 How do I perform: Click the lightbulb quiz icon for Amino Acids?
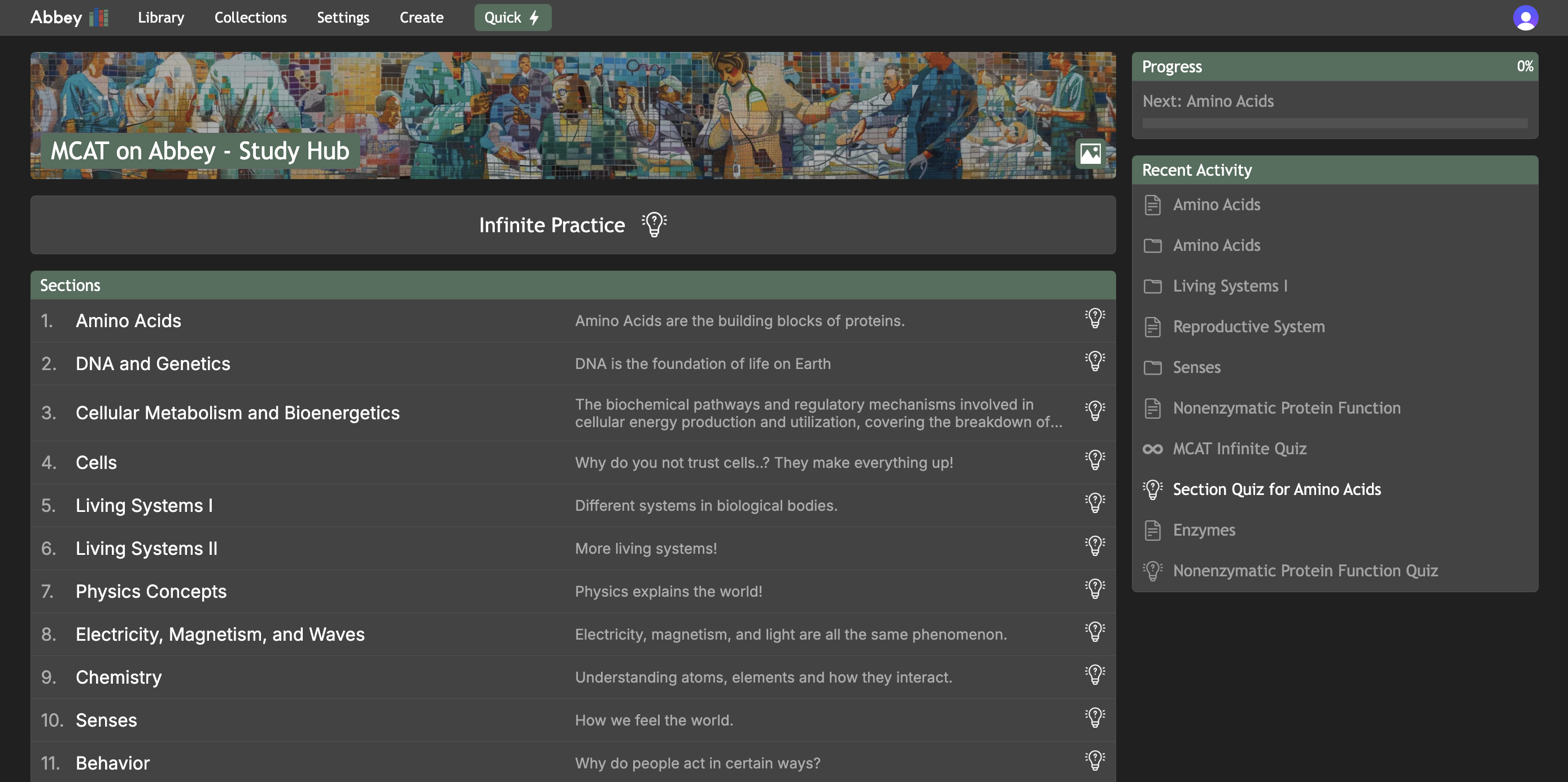[x=1094, y=319]
